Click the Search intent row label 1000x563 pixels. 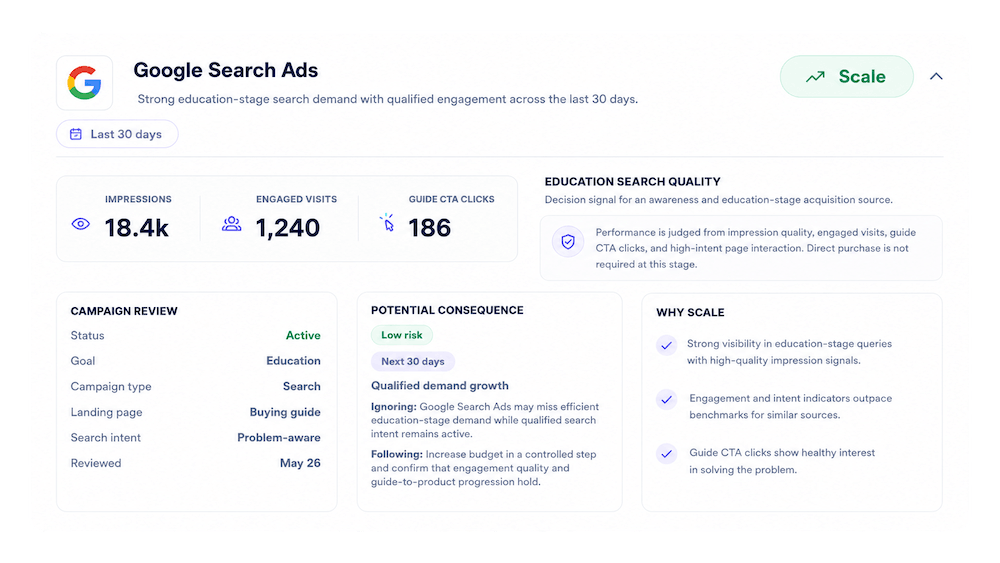(106, 438)
